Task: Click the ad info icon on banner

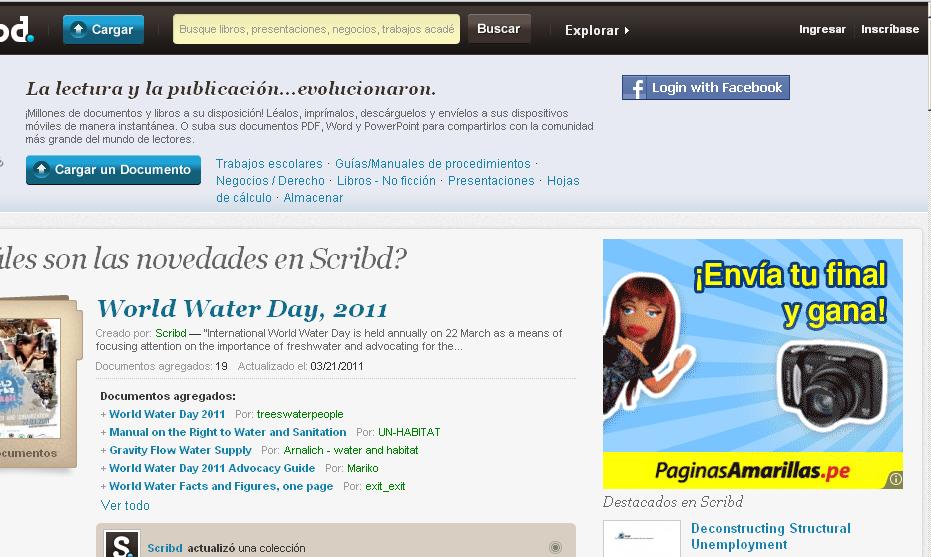Action: coord(895,479)
